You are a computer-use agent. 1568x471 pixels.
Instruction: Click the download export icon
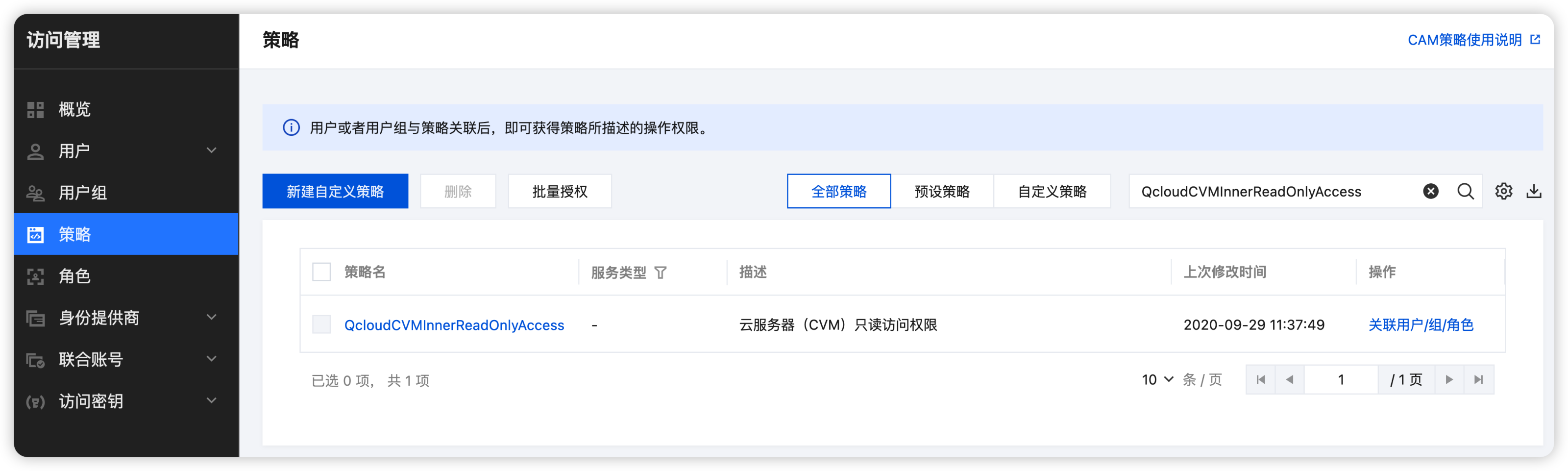click(x=1534, y=191)
